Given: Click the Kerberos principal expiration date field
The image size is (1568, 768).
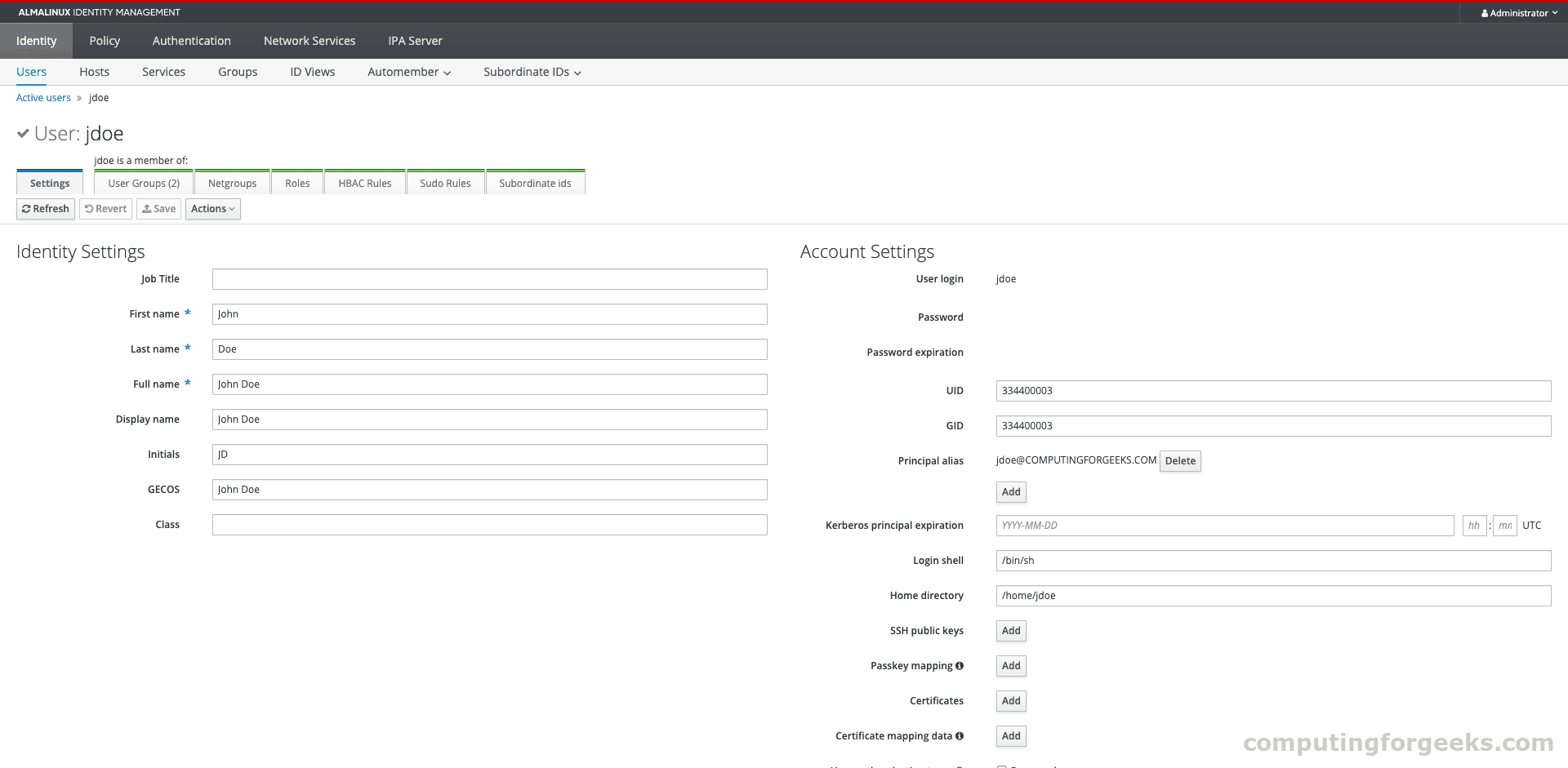Looking at the screenshot, I should click(1223, 525).
